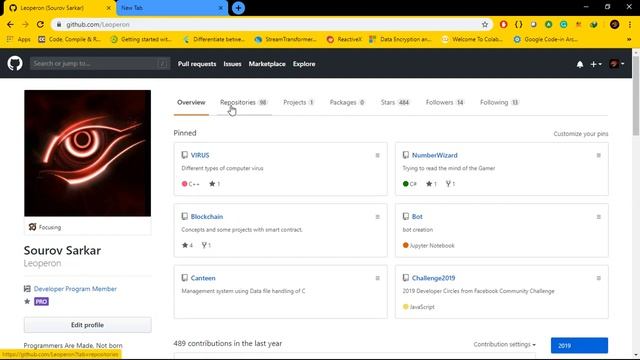Open Getting started wit... bookmark

tap(141, 39)
